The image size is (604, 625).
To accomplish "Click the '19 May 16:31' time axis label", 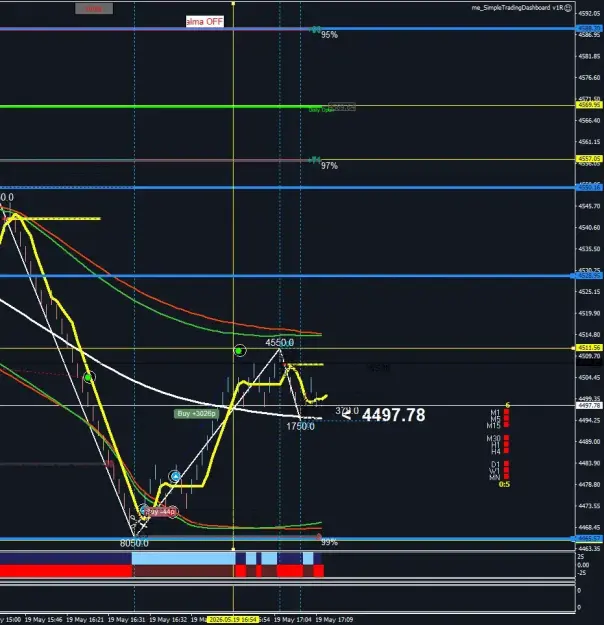I will (127, 619).
